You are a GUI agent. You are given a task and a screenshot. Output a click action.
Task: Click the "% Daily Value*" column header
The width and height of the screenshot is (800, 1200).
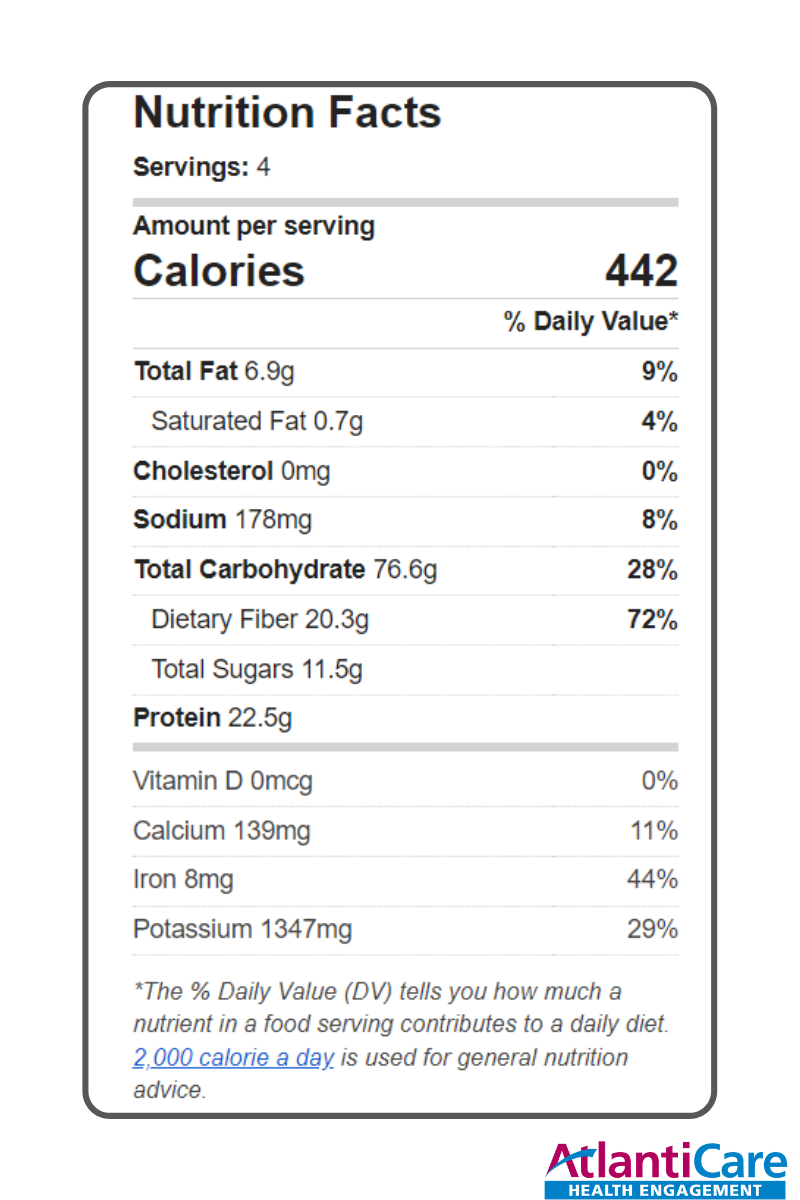pyautogui.click(x=591, y=322)
